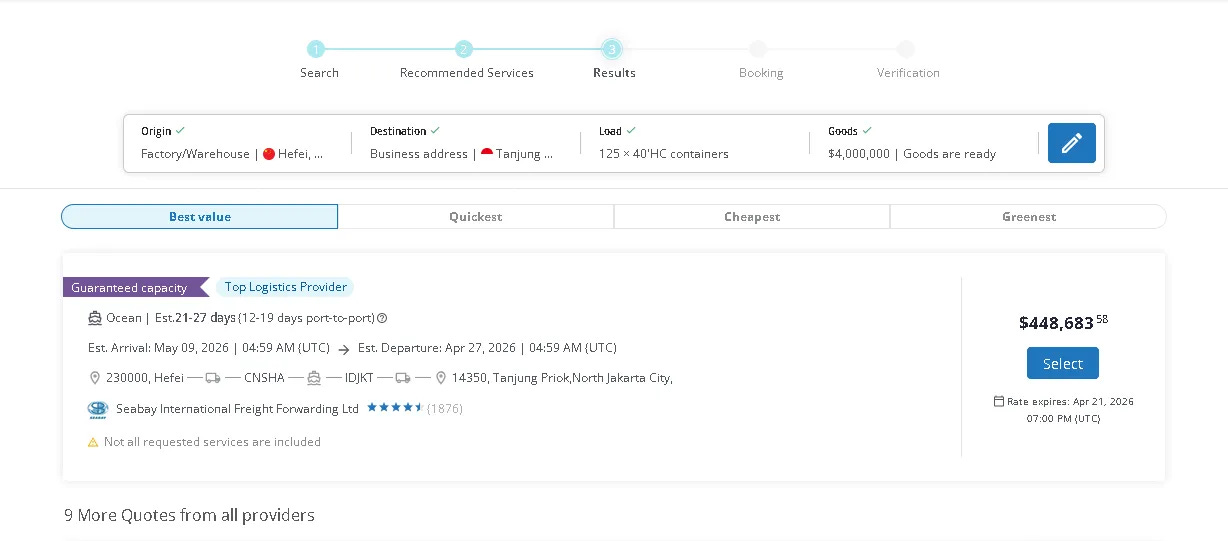Click the Select button for the $448,683 quote
Screen dimensions: 1228x541
(1063, 363)
